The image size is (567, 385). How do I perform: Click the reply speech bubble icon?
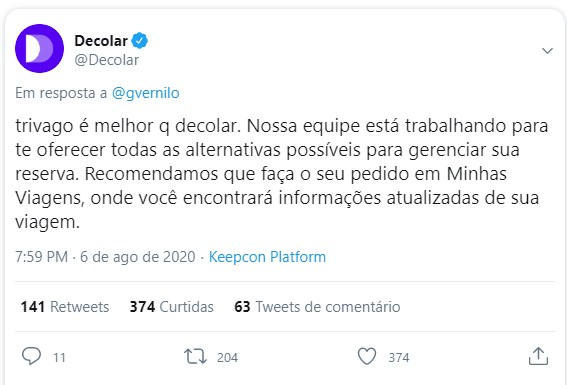point(31,356)
